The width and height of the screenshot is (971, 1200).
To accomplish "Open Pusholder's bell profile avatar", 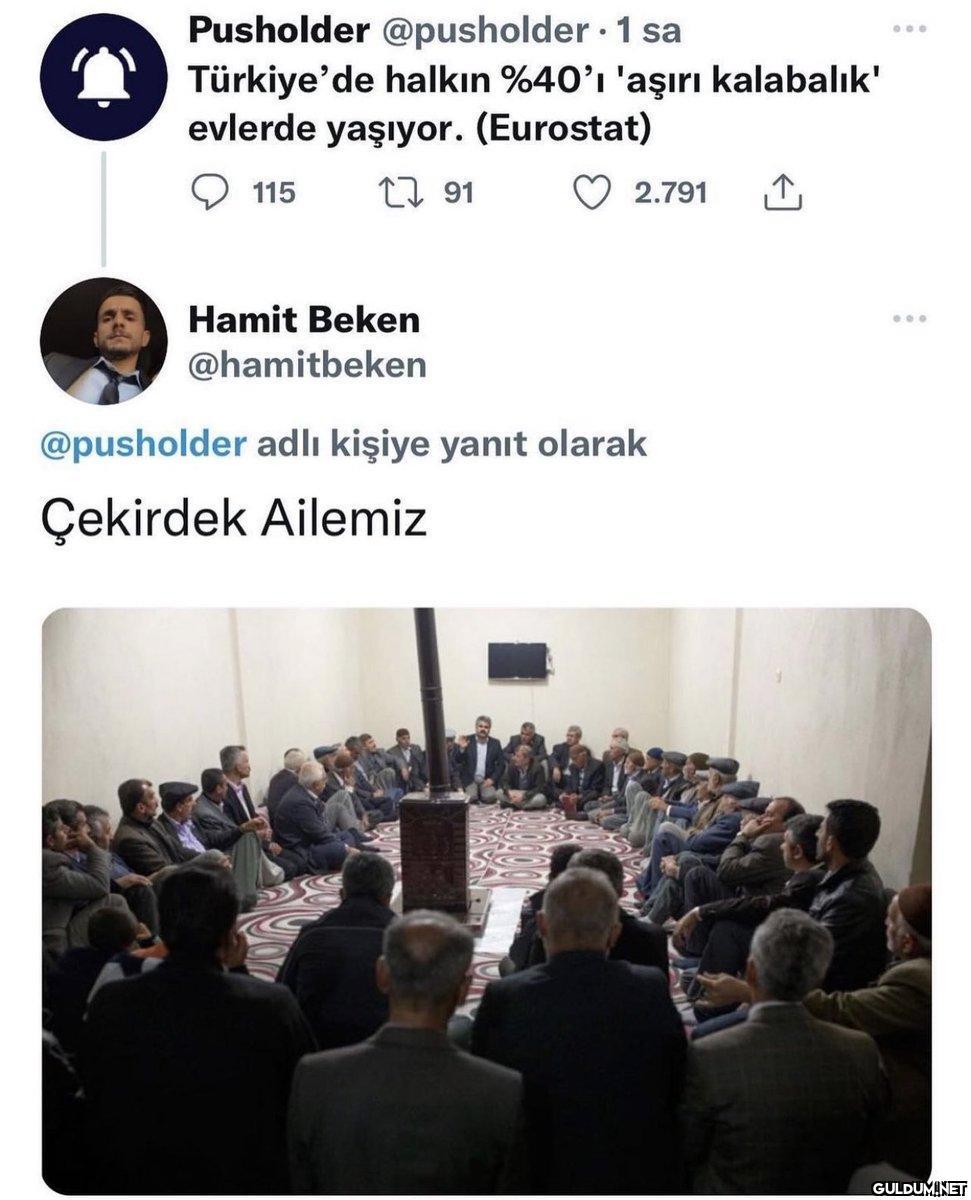I will (x=103, y=76).
